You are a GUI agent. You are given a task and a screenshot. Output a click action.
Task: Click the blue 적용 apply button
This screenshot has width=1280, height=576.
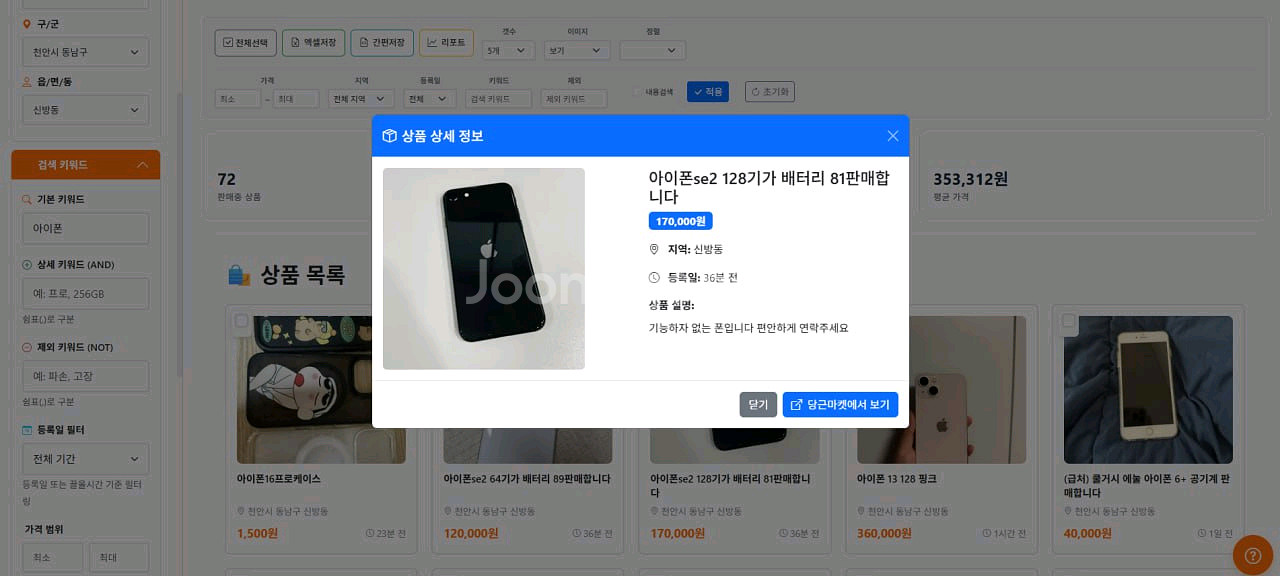click(708, 92)
